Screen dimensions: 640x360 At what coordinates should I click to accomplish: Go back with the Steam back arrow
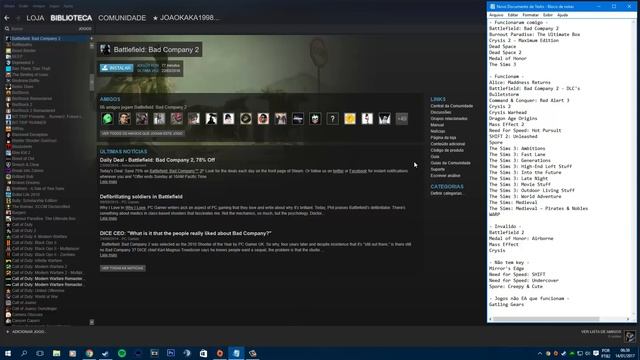[x=7, y=18]
